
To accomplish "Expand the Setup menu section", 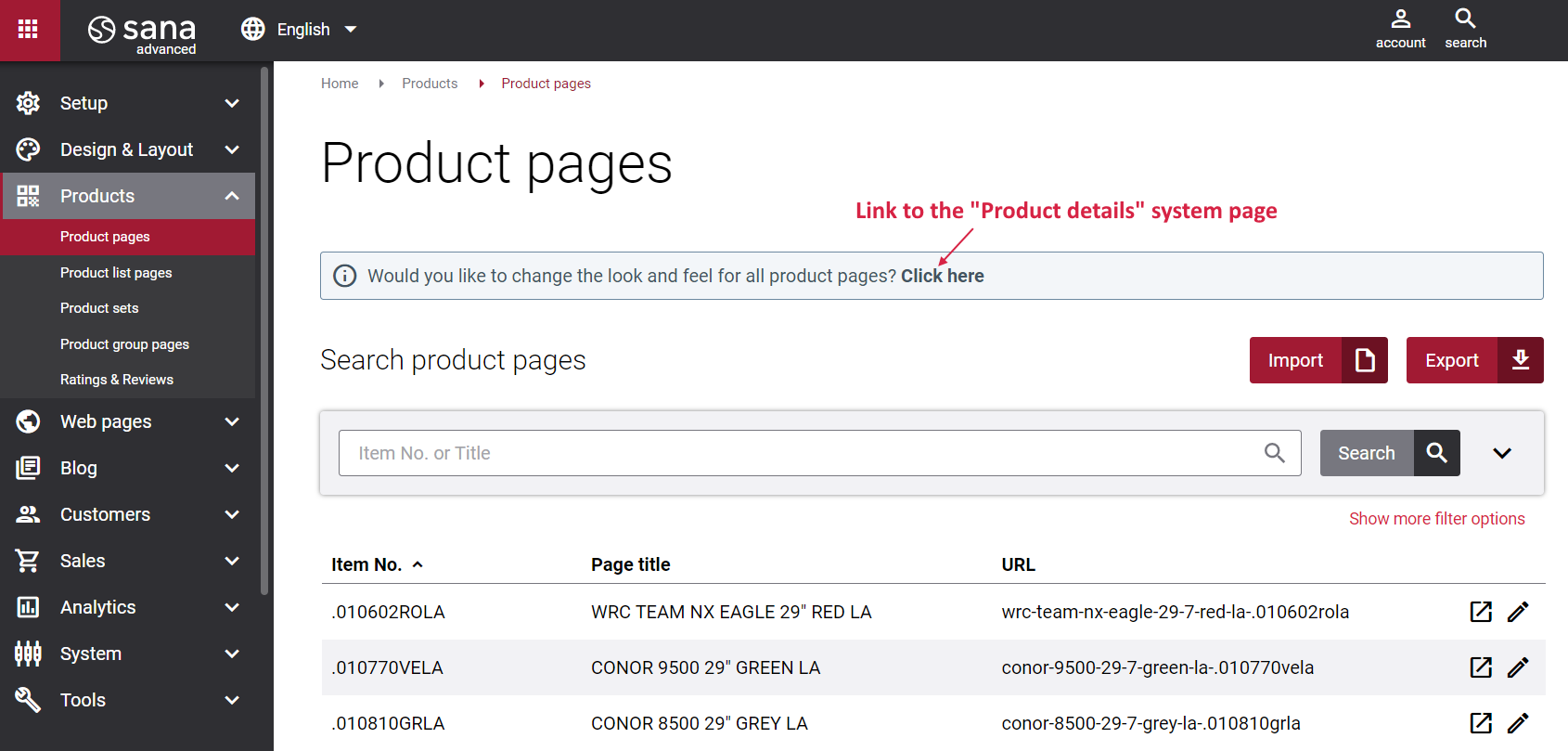I will pos(232,103).
